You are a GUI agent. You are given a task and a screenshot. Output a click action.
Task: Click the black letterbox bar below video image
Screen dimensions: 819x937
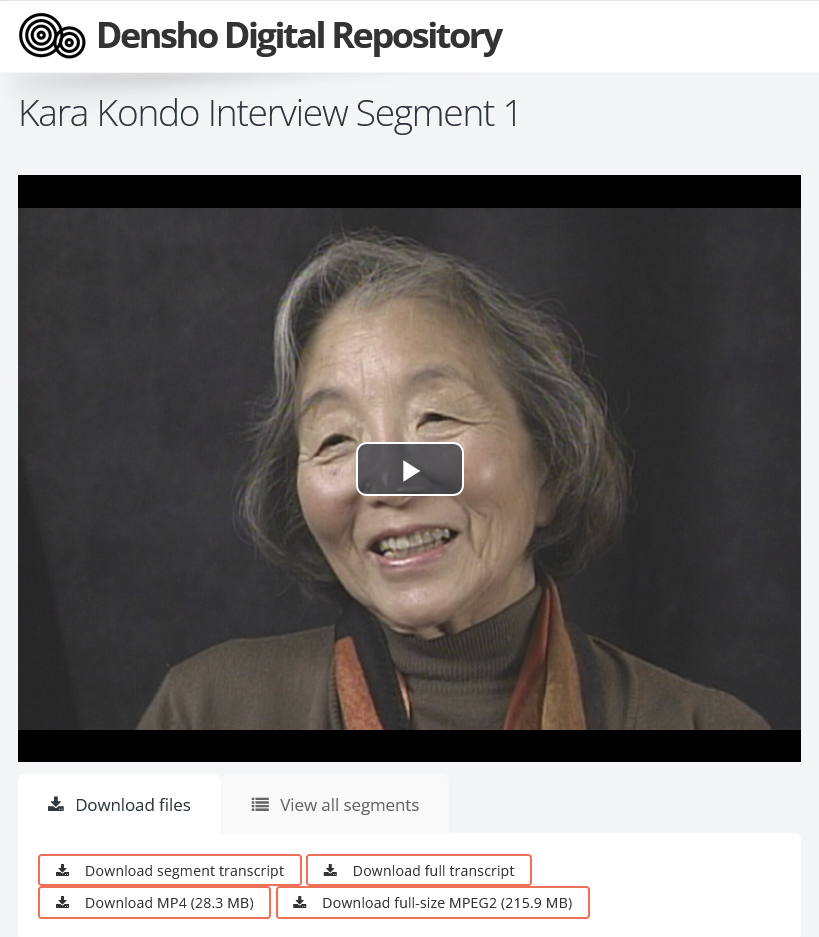409,745
